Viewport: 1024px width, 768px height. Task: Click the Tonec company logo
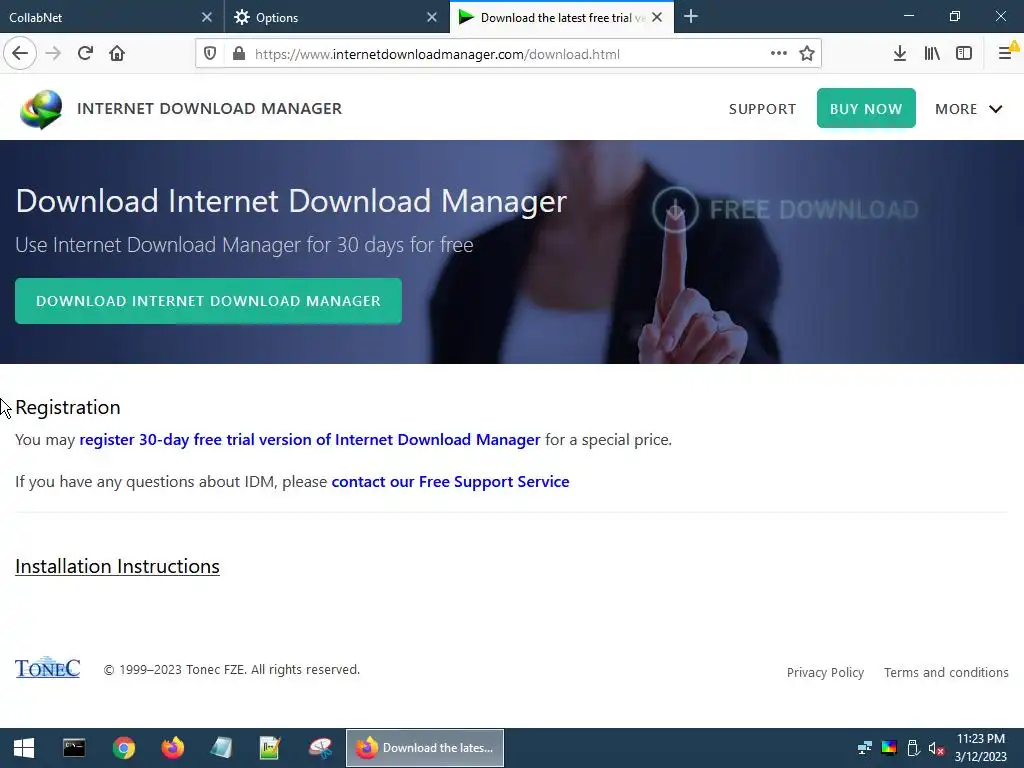(48, 667)
